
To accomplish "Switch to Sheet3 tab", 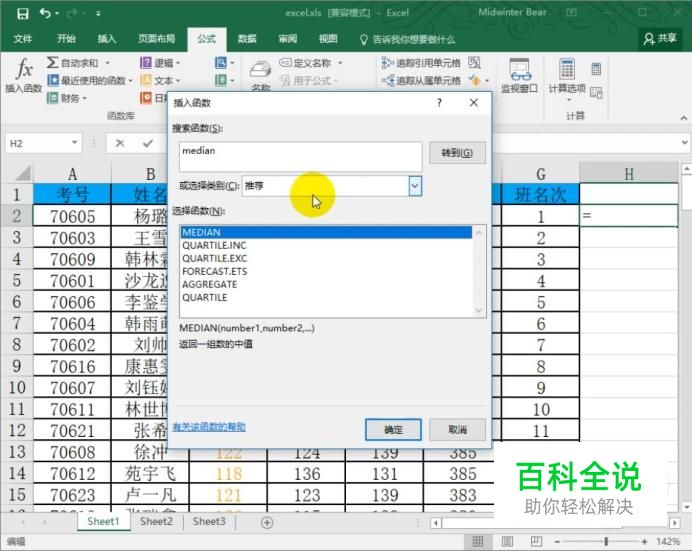I will click(x=209, y=521).
